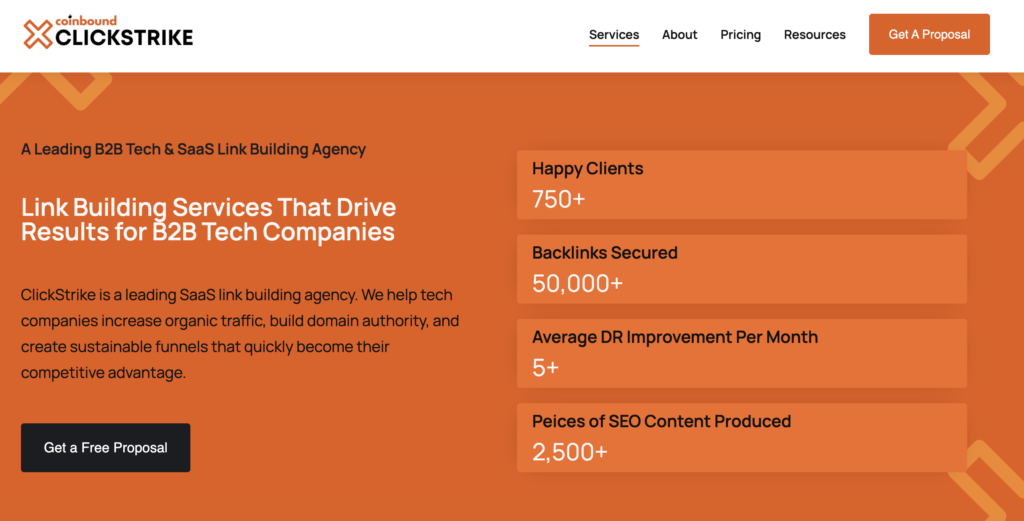This screenshot has width=1024, height=521.
Task: Click the ClickStrike description paragraph
Action: click(240, 334)
